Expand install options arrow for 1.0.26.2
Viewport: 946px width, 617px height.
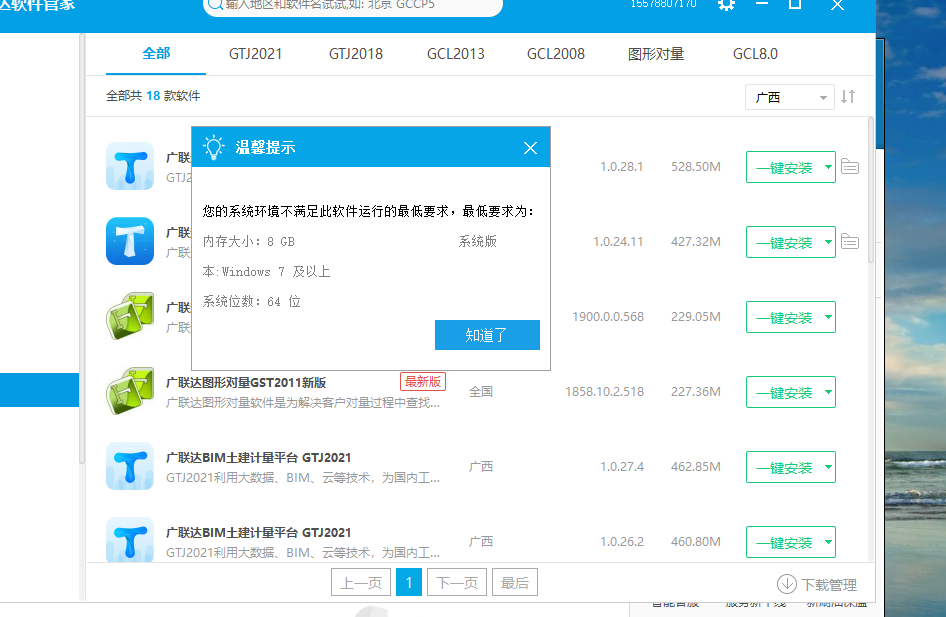click(x=828, y=542)
